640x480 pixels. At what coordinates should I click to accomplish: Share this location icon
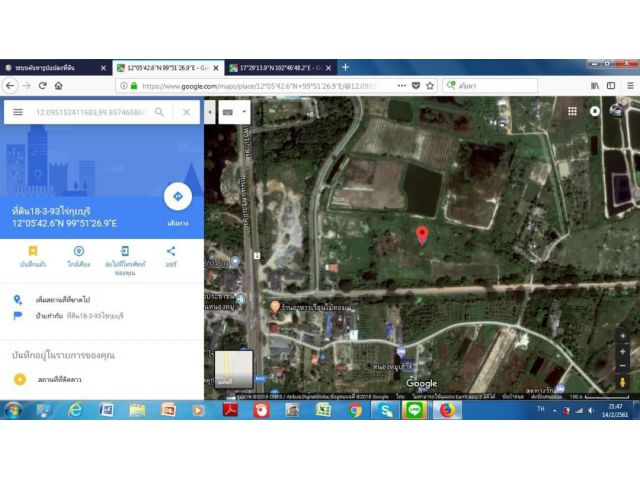click(171, 251)
